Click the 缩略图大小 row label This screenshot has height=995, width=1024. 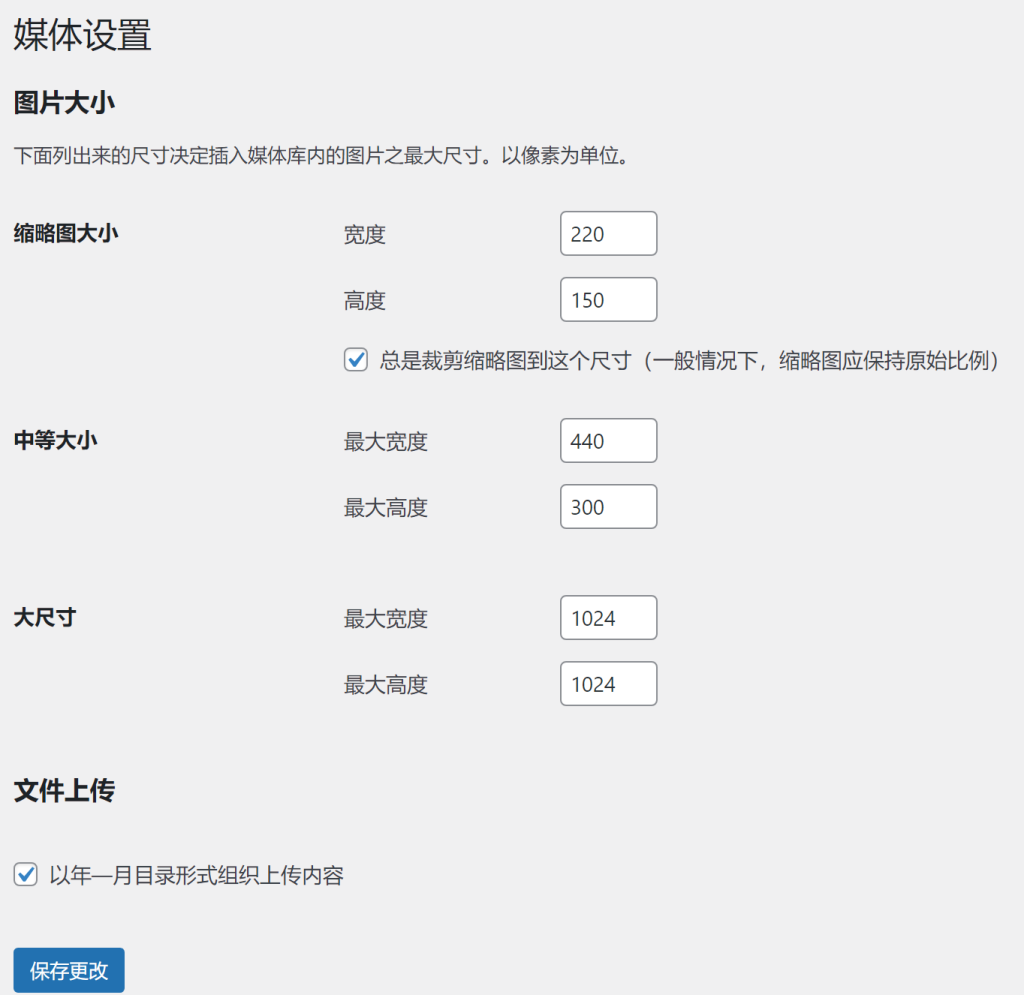63,232
